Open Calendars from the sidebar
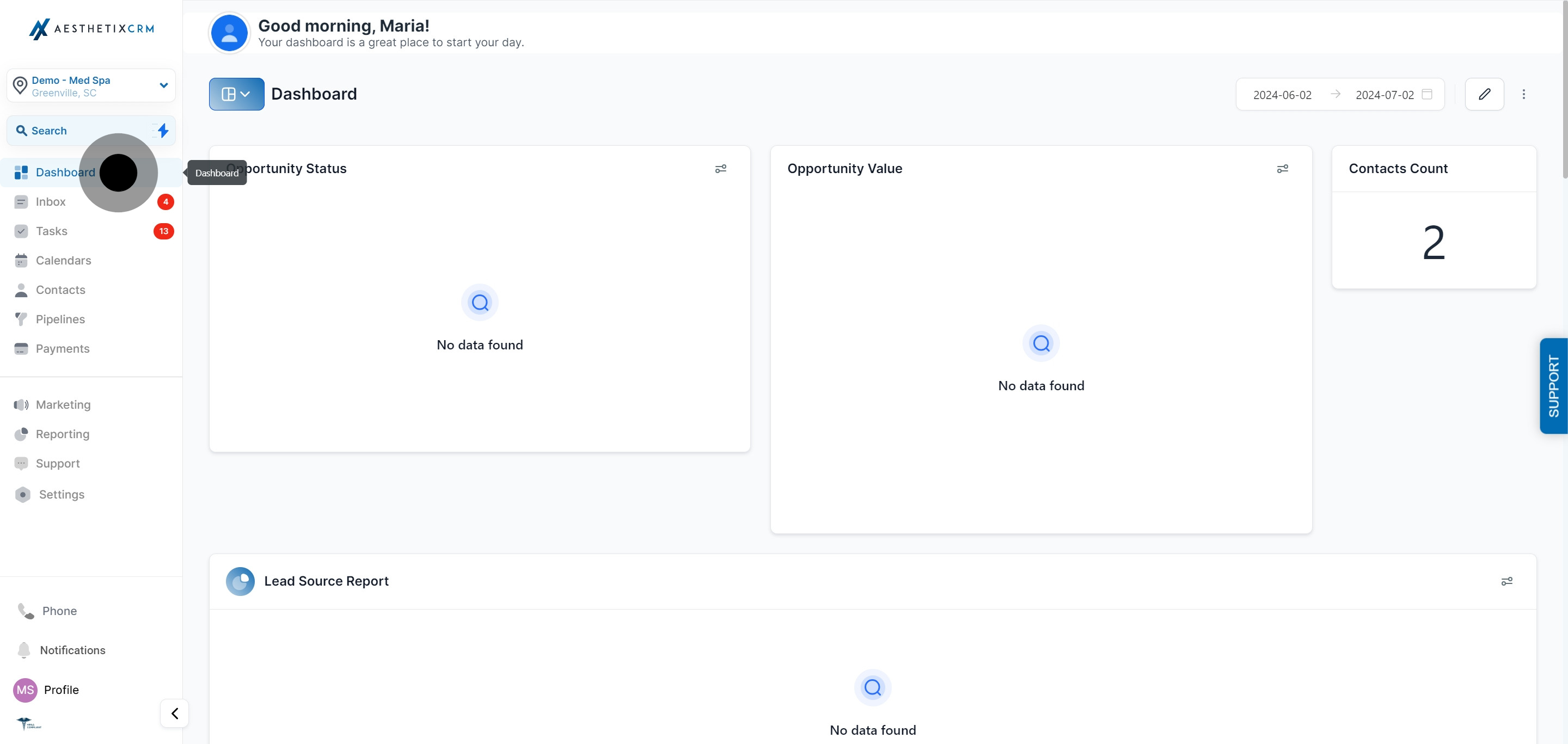The width and height of the screenshot is (1568, 744). click(63, 260)
